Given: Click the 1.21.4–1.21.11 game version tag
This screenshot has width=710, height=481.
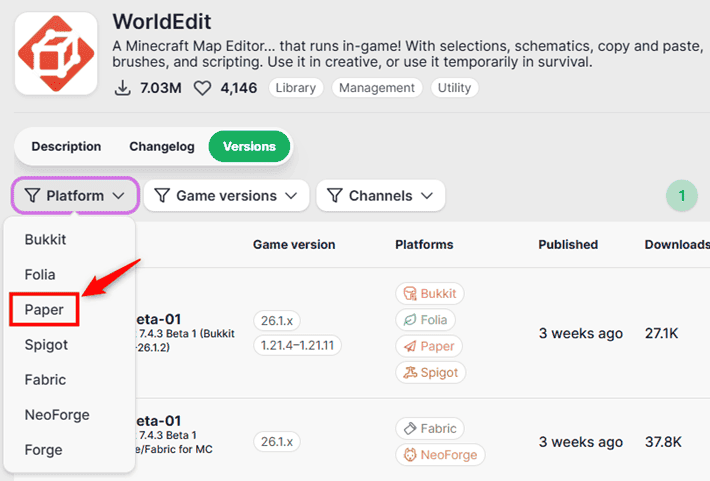Looking at the screenshot, I should point(297,346).
